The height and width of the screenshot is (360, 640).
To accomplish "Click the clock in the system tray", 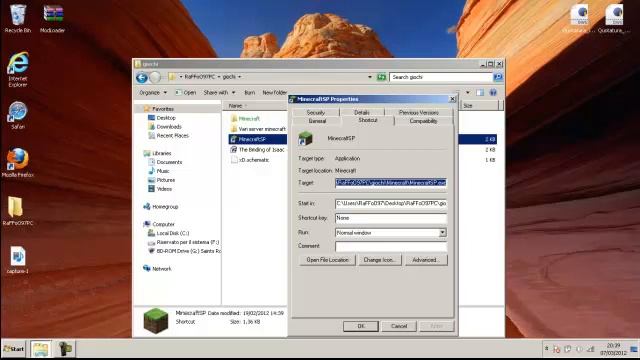I will [613, 349].
